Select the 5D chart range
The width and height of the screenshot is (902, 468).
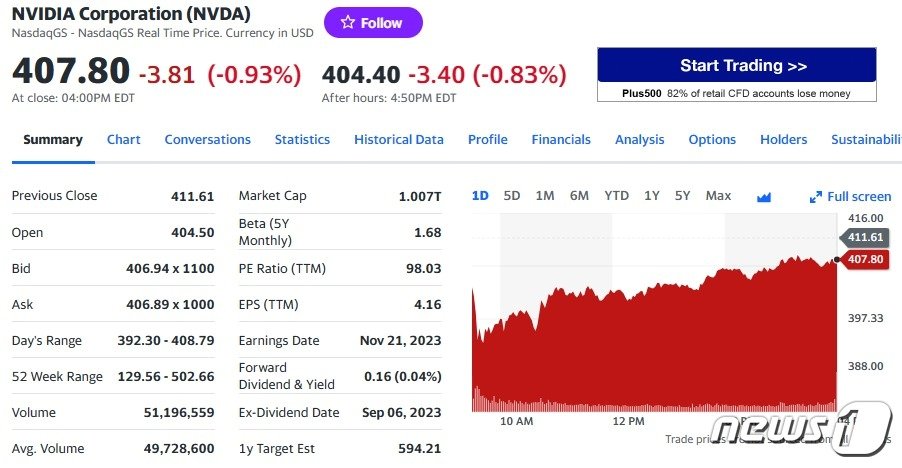point(512,196)
